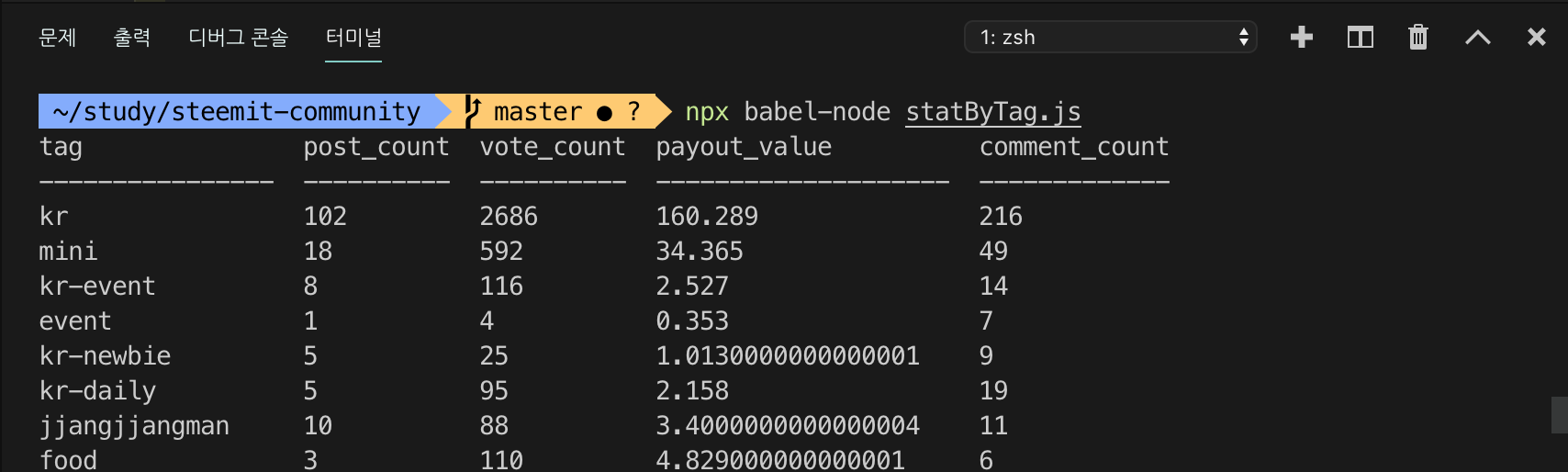Click the jjangjjangman tag entry
Image resolution: width=1568 pixels, height=472 pixels.
134,426
